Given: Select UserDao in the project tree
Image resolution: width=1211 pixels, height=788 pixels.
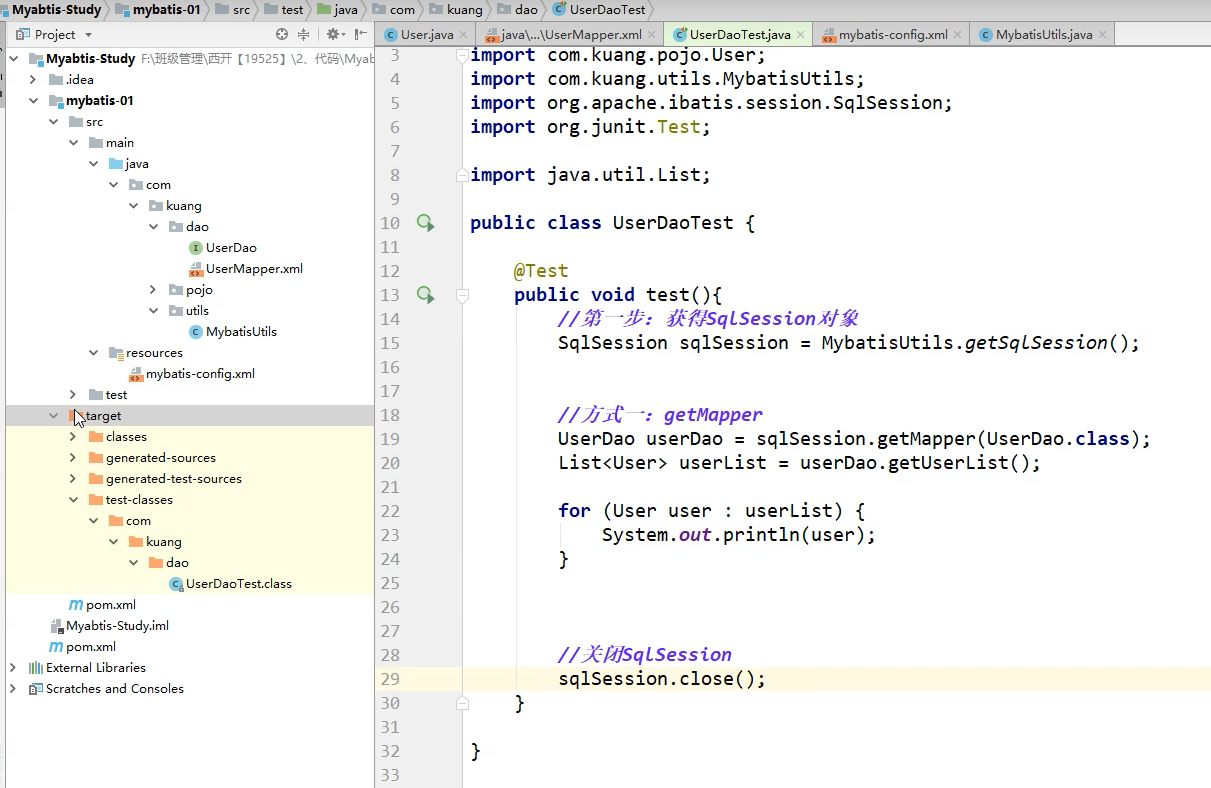Looking at the screenshot, I should (x=231, y=248).
